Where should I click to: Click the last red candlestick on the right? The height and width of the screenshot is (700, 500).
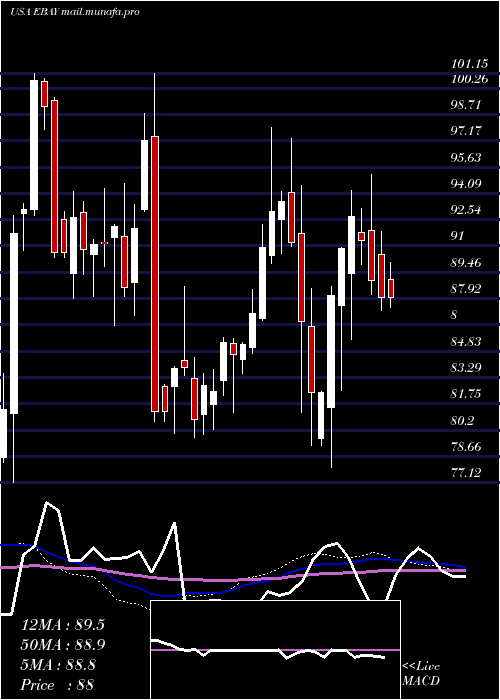[391, 288]
